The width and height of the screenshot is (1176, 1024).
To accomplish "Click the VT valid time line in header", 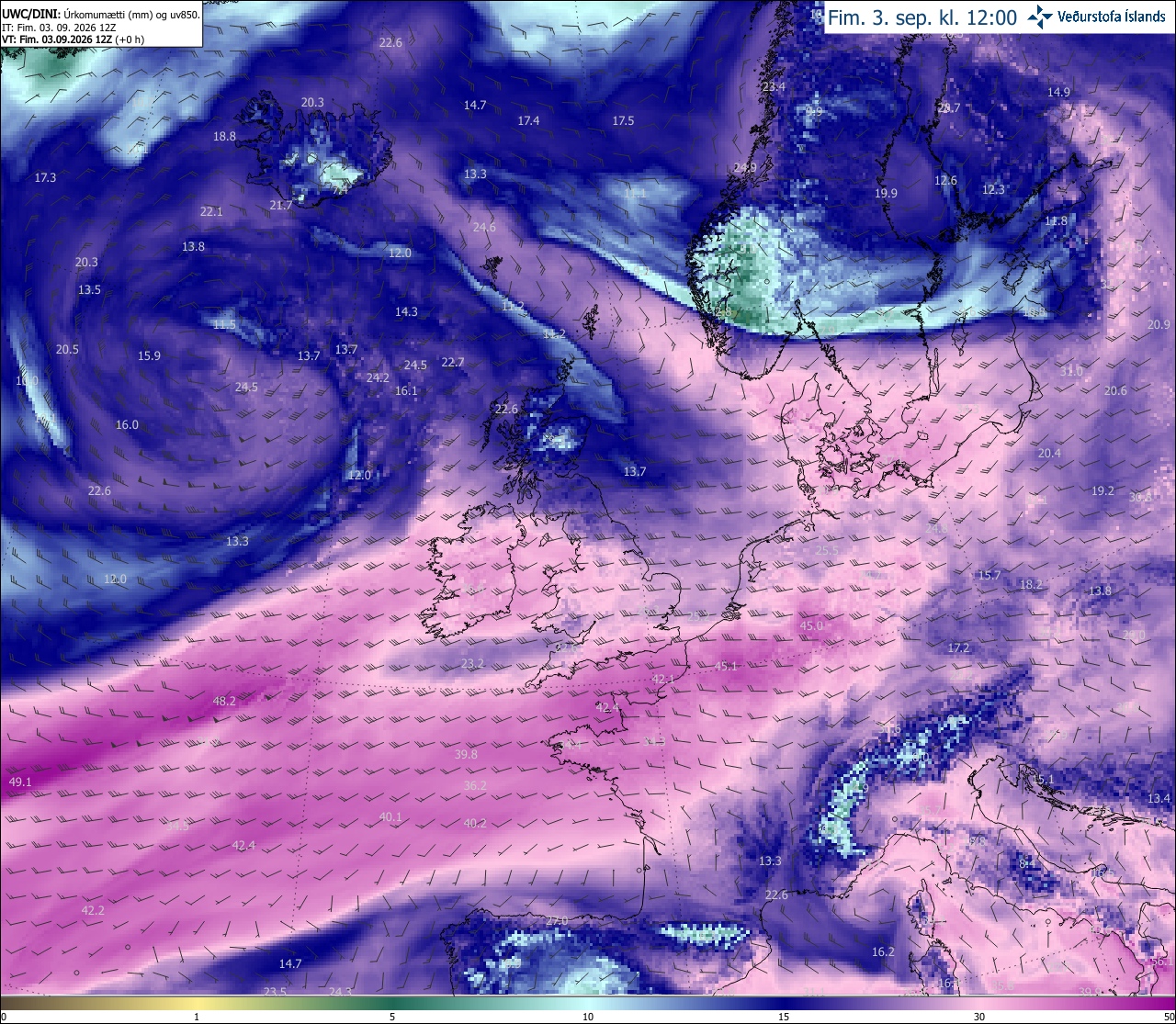I will pyautogui.click(x=73, y=39).
